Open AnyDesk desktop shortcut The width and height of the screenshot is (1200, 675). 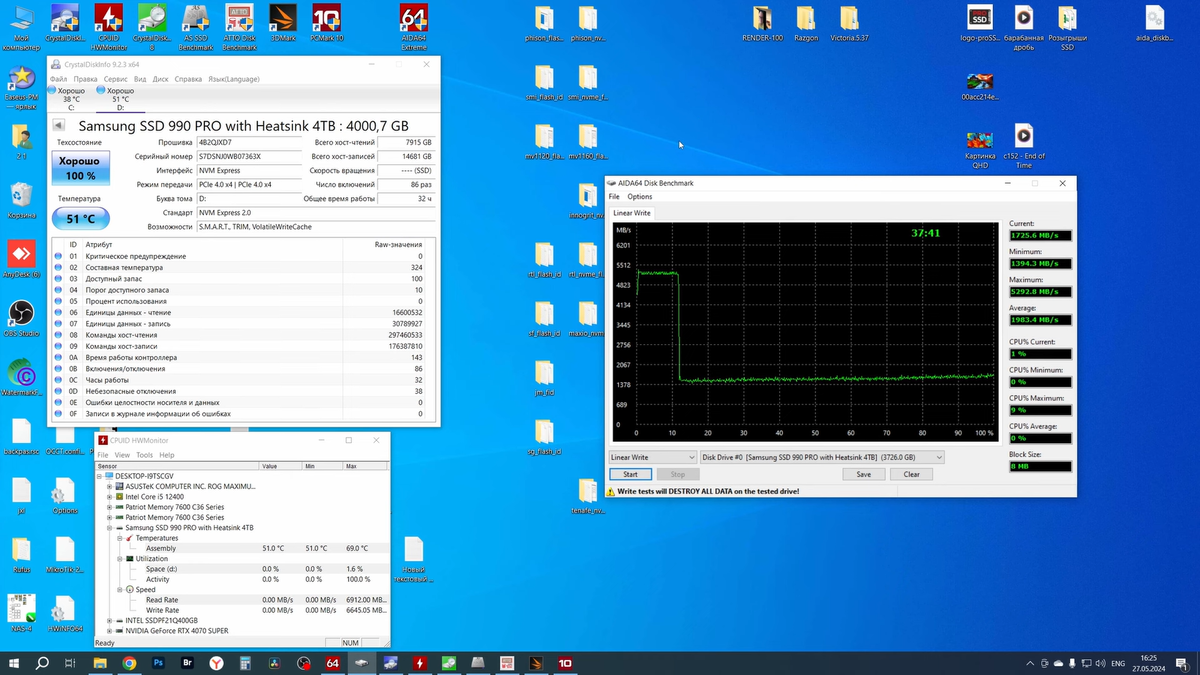pyautogui.click(x=21, y=258)
